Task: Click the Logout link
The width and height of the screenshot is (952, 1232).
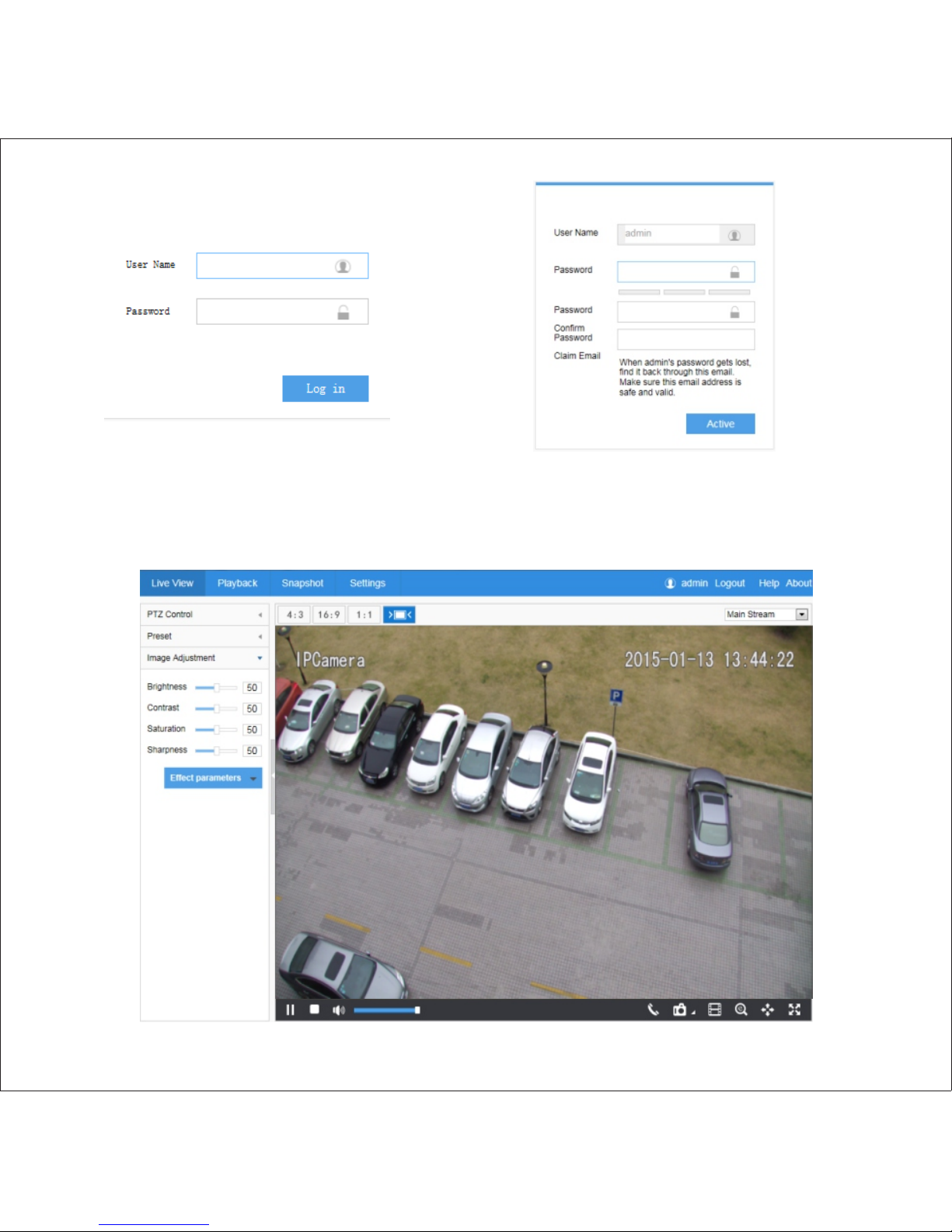Action: (x=730, y=583)
